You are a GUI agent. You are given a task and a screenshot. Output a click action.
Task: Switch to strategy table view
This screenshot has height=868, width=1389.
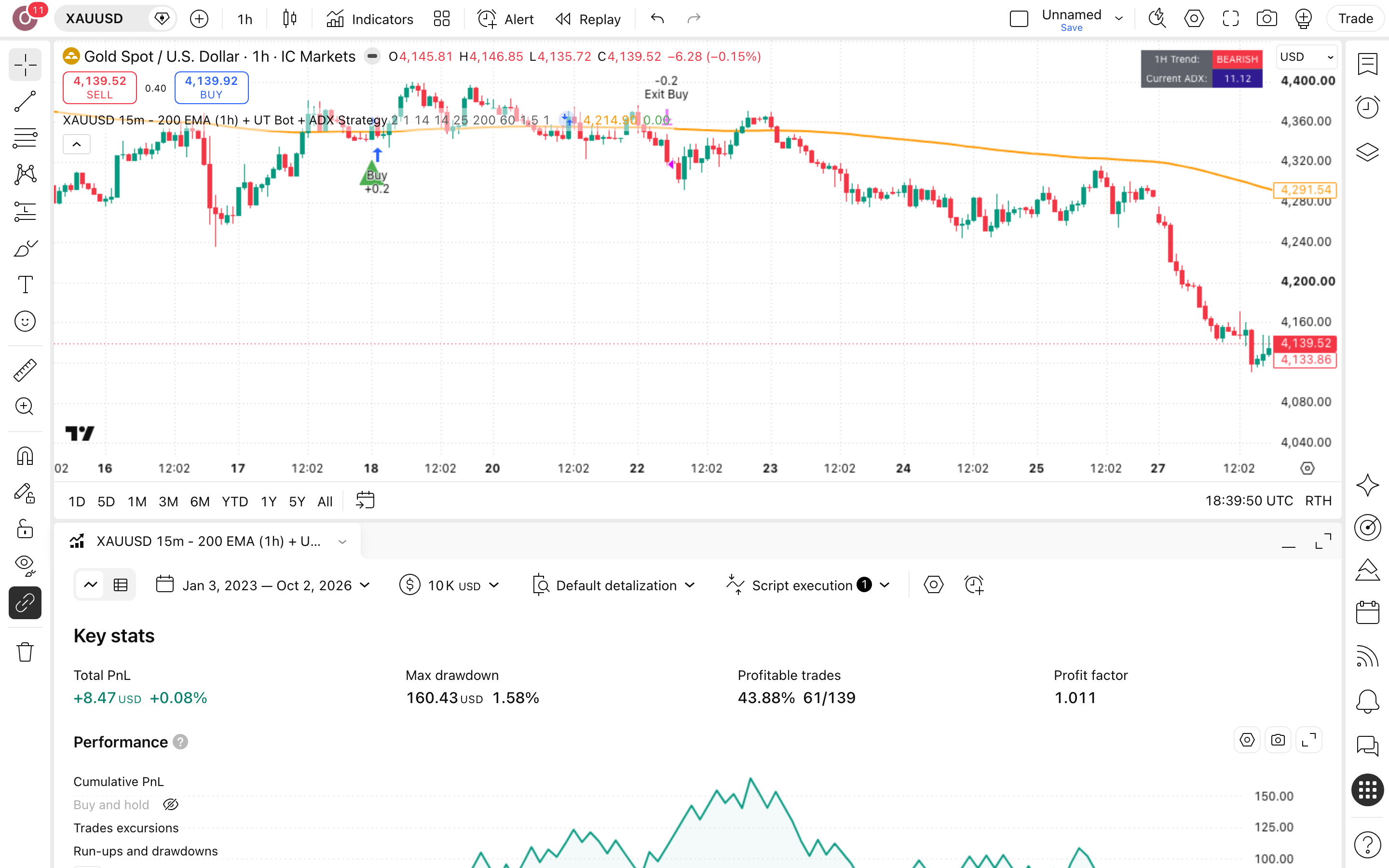(121, 585)
